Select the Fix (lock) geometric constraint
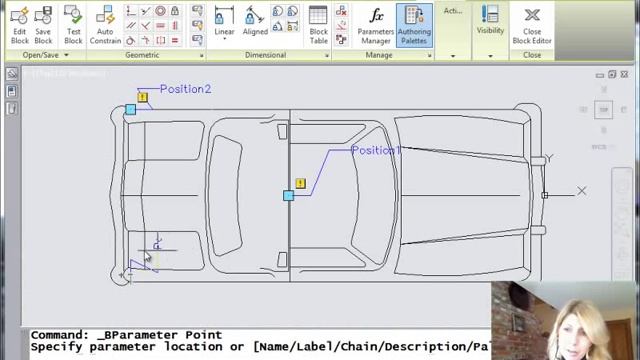The image size is (640, 360). [x=175, y=11]
